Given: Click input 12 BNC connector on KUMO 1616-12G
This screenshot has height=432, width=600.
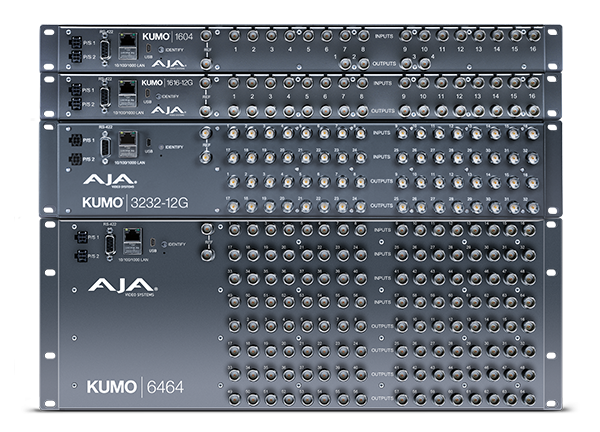Looking at the screenshot, I should 460,83.
